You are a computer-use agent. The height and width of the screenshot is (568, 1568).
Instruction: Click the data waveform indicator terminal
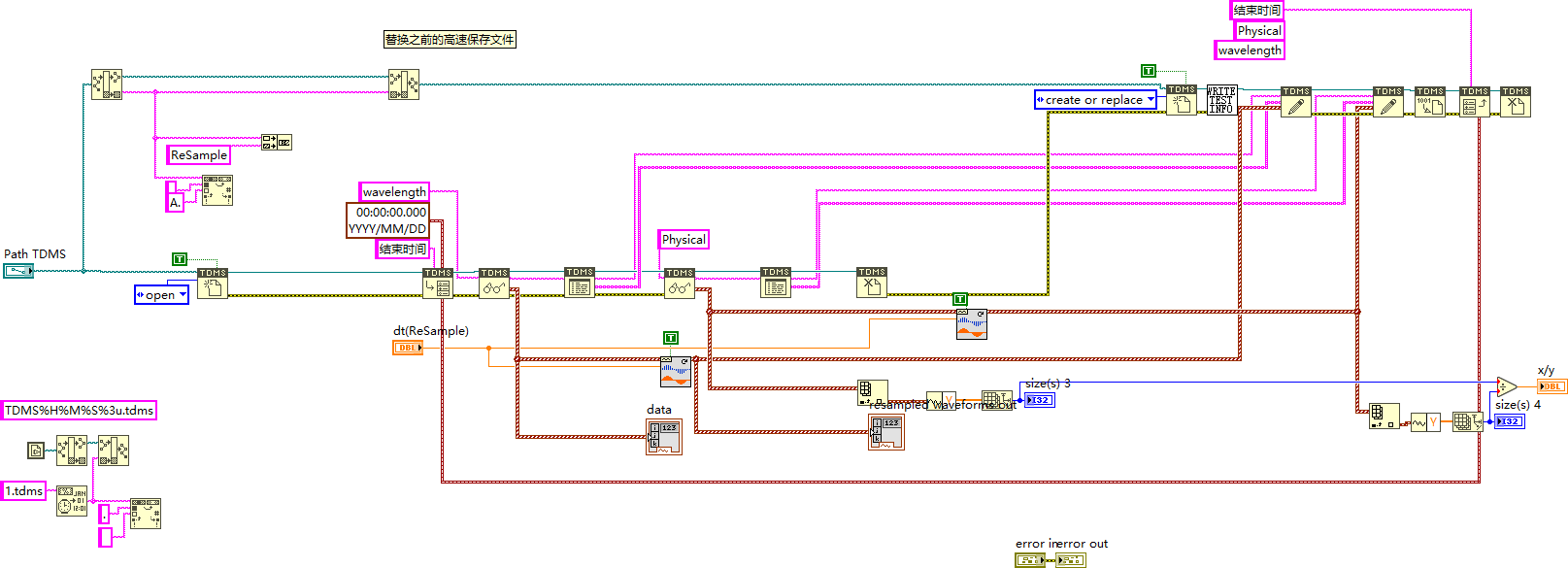665,437
